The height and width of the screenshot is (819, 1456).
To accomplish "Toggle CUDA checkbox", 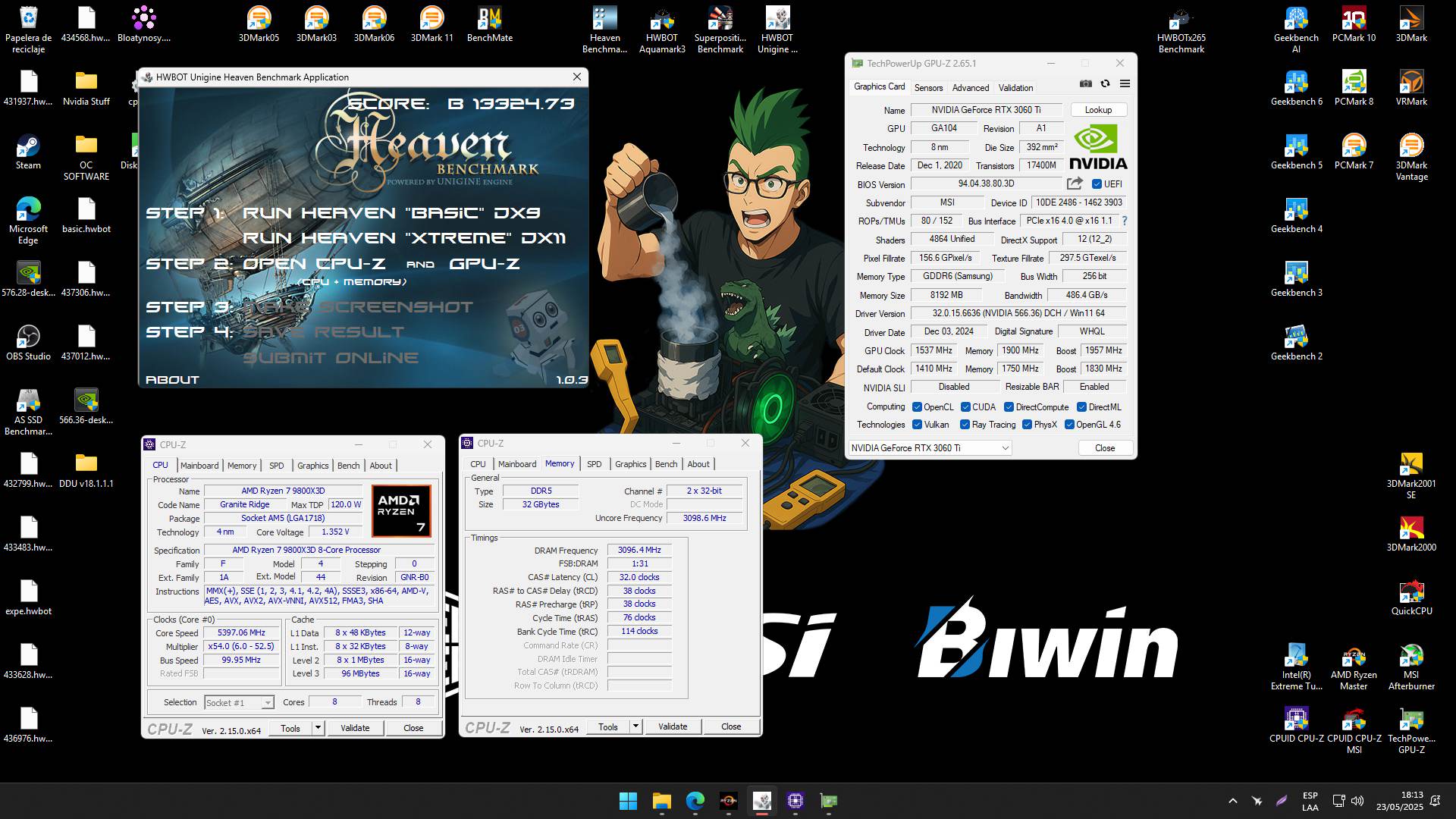I will pos(965,406).
